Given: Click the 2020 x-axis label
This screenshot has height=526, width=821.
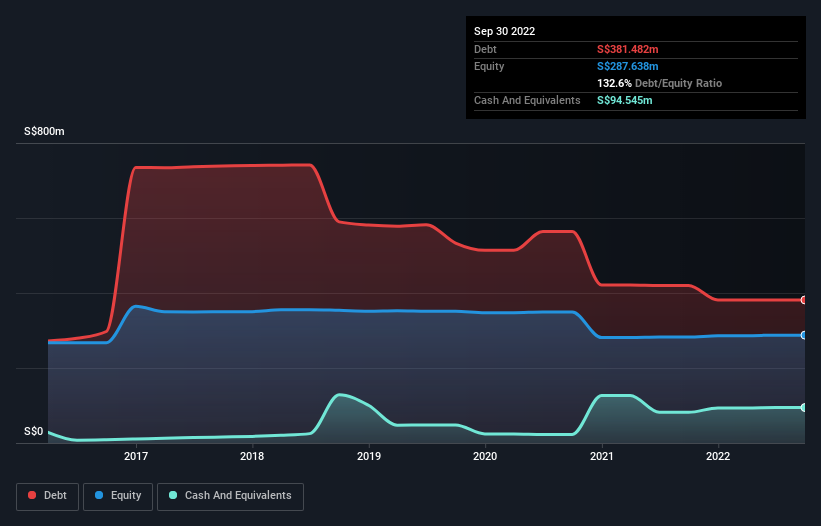Looking at the screenshot, I should point(485,456).
